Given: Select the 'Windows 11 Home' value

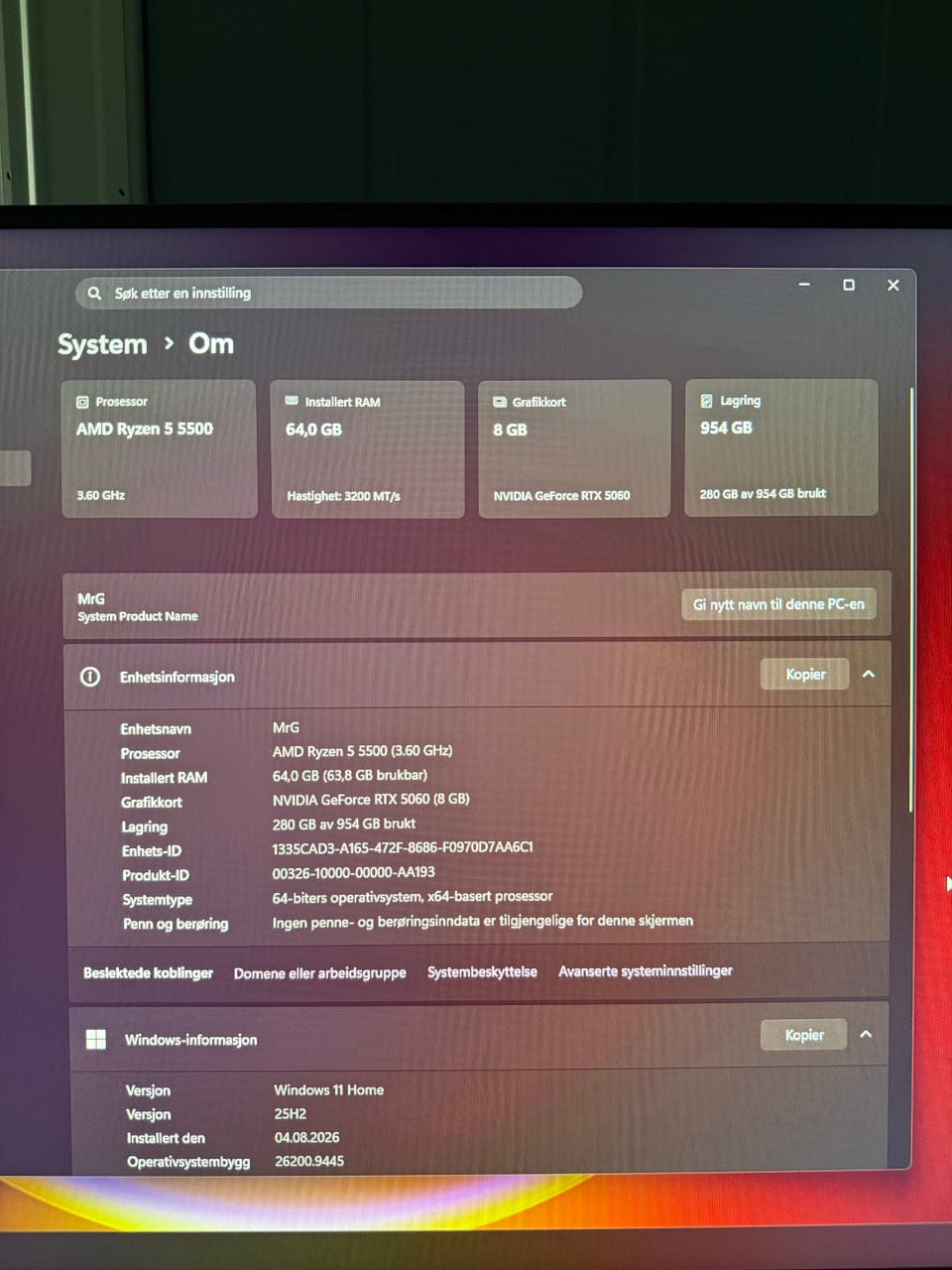Looking at the screenshot, I should pos(329,1089).
